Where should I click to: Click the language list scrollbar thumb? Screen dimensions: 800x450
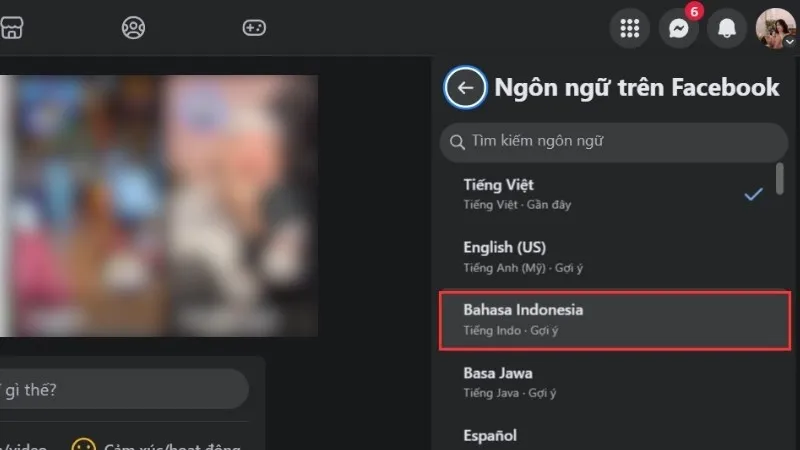click(780, 179)
